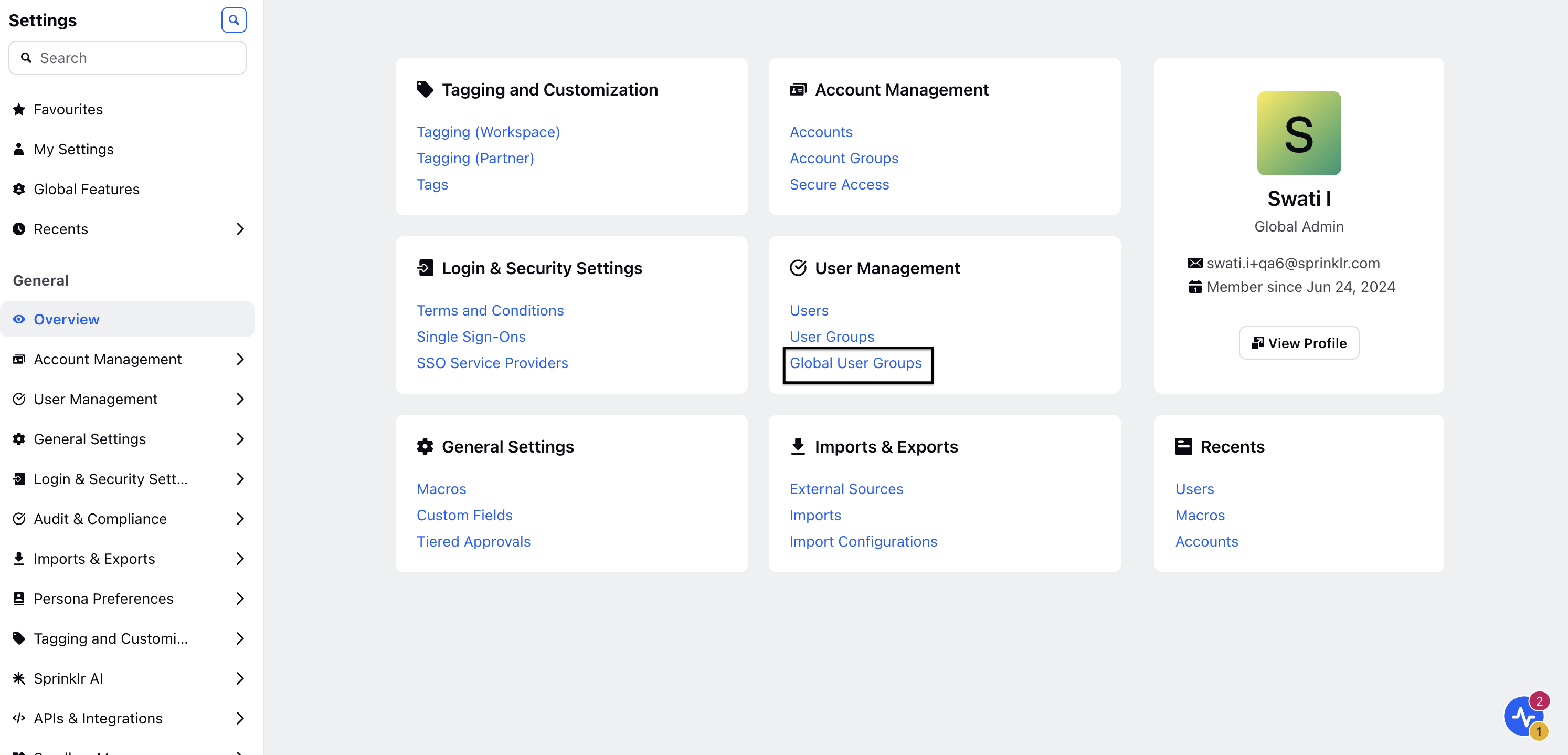Open Tiered Approvals link
1568x755 pixels.
[473, 541]
